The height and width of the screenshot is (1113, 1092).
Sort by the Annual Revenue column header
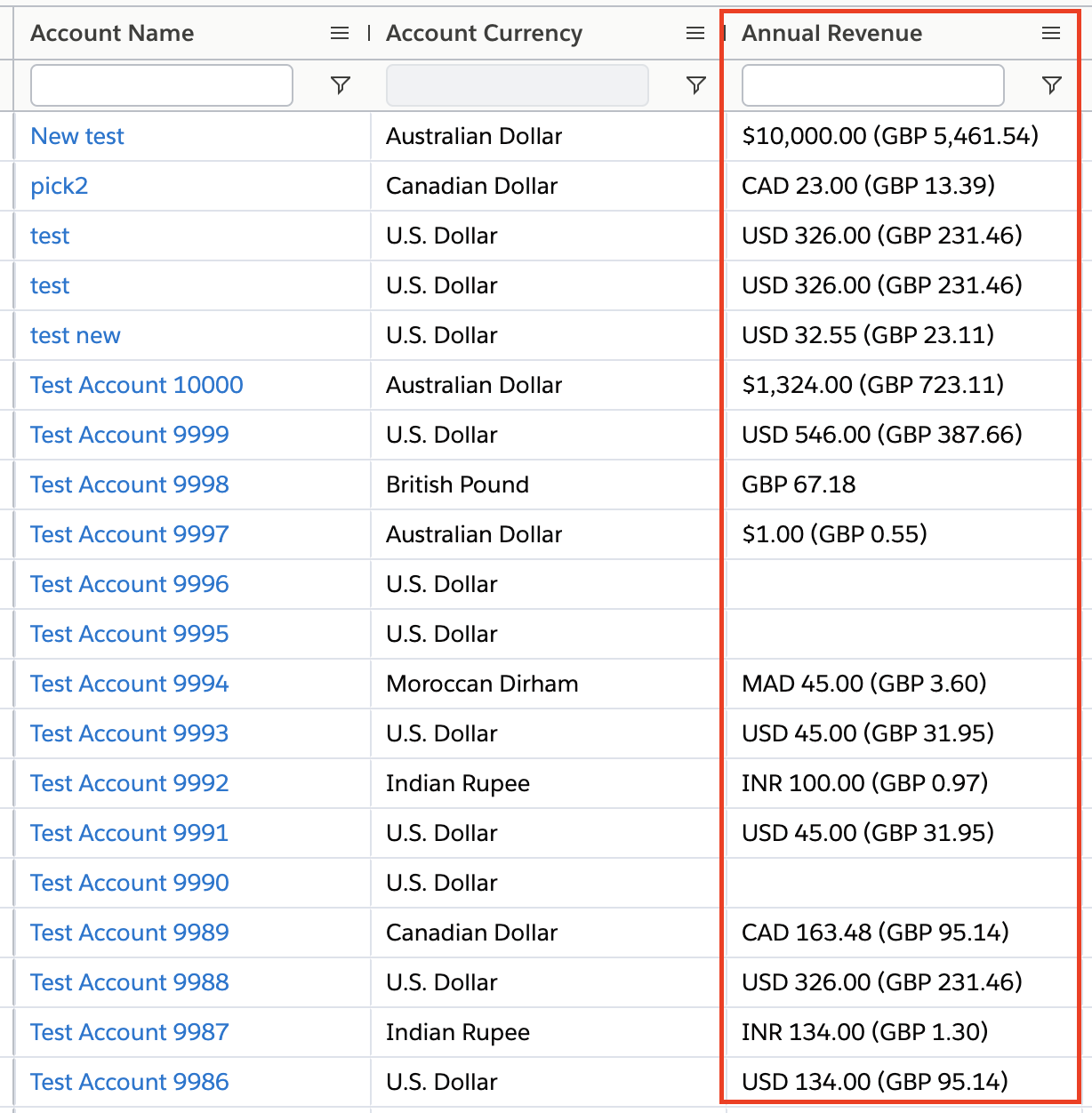(x=831, y=34)
